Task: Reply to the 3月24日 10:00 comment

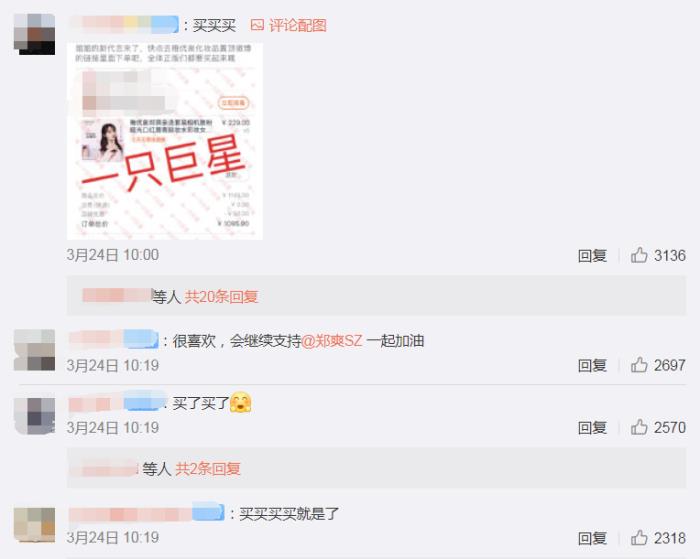Action: click(x=592, y=255)
